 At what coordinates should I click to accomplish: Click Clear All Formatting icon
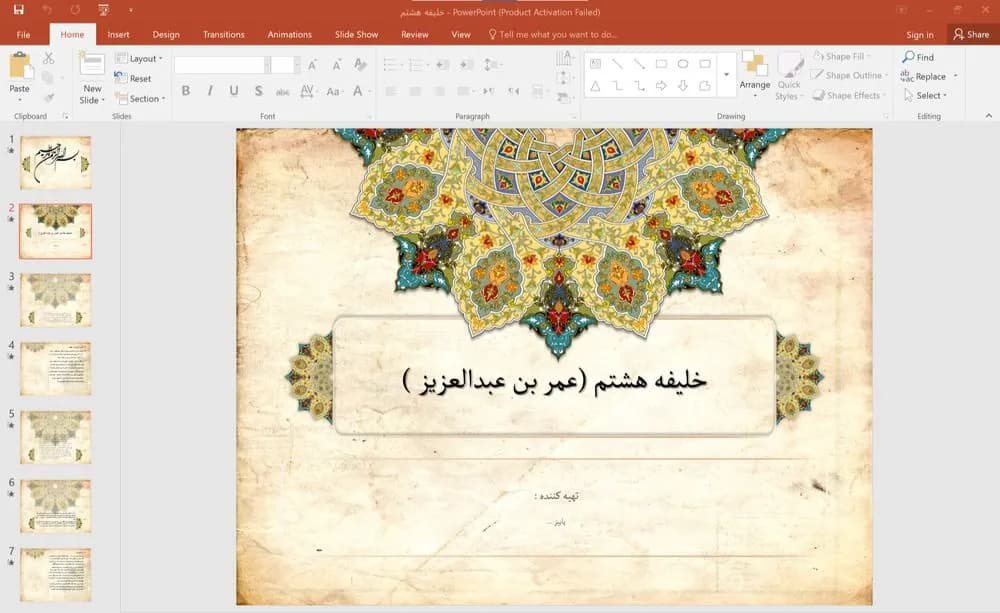360,64
